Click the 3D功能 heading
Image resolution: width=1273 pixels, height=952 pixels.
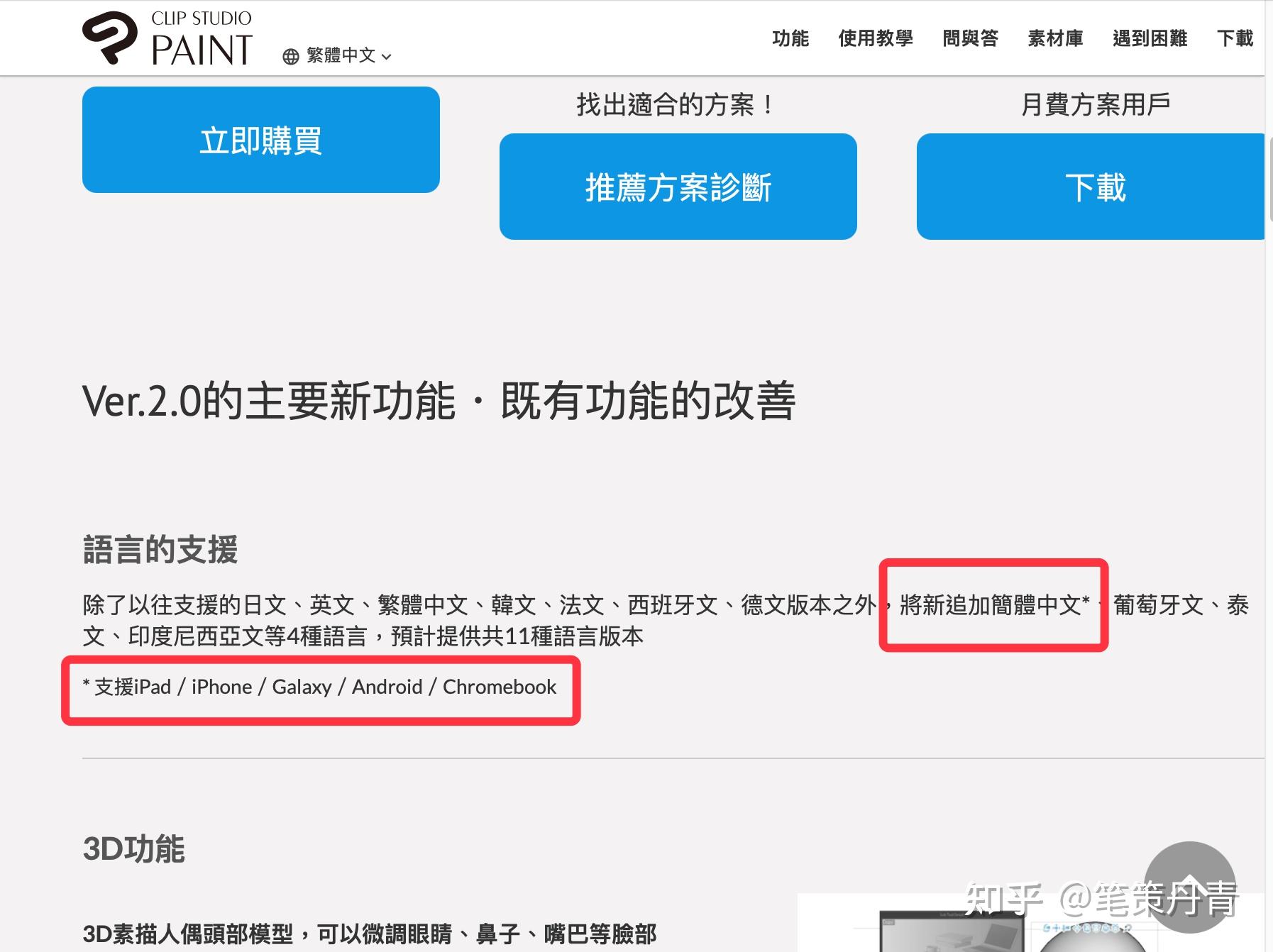point(134,848)
